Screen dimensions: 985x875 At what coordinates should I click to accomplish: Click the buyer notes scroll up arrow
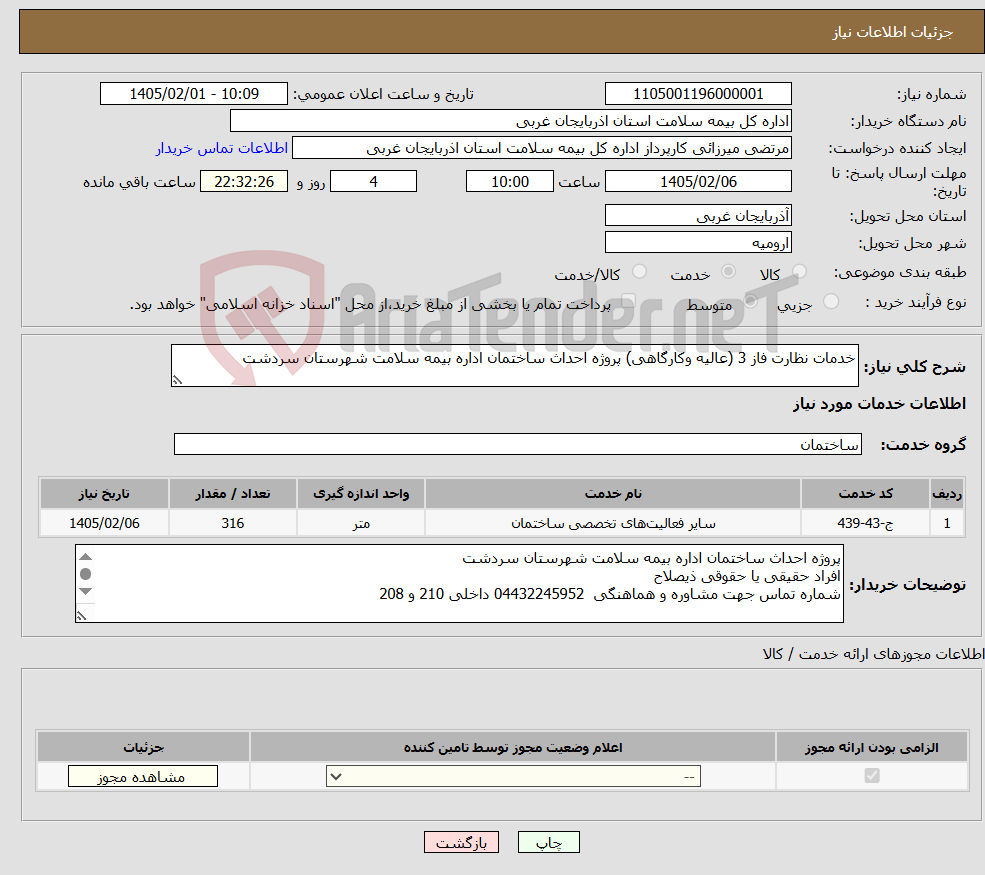click(x=86, y=557)
